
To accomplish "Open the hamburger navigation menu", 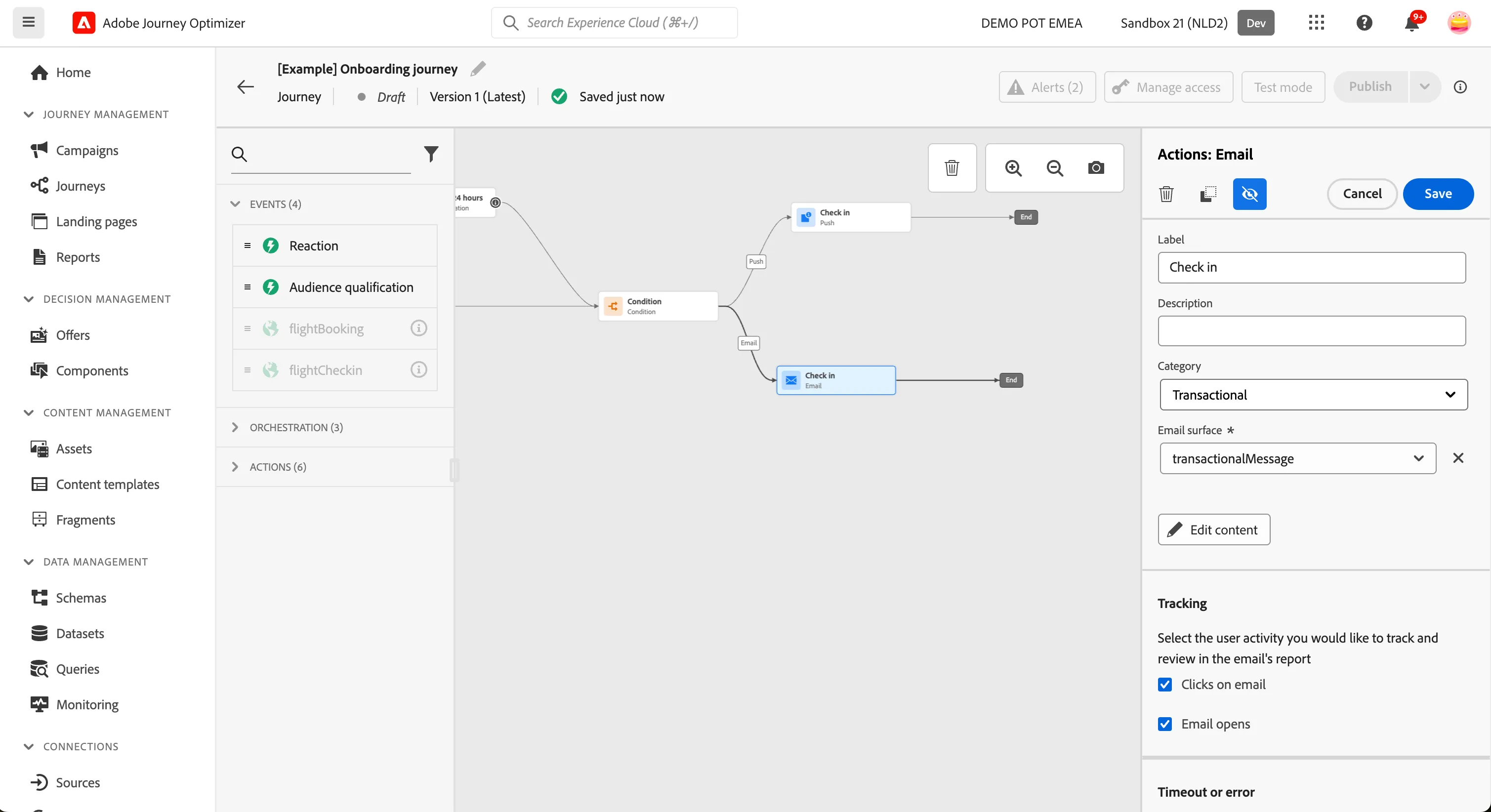I will coord(28,23).
